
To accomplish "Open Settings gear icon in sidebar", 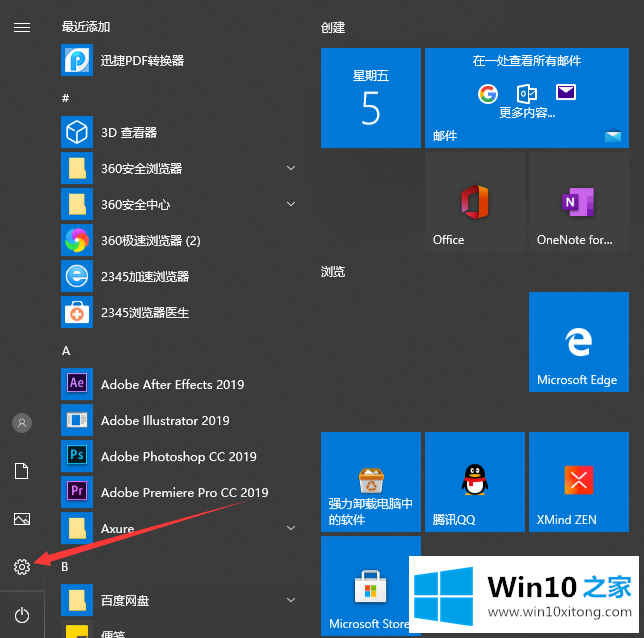I will [x=22, y=567].
